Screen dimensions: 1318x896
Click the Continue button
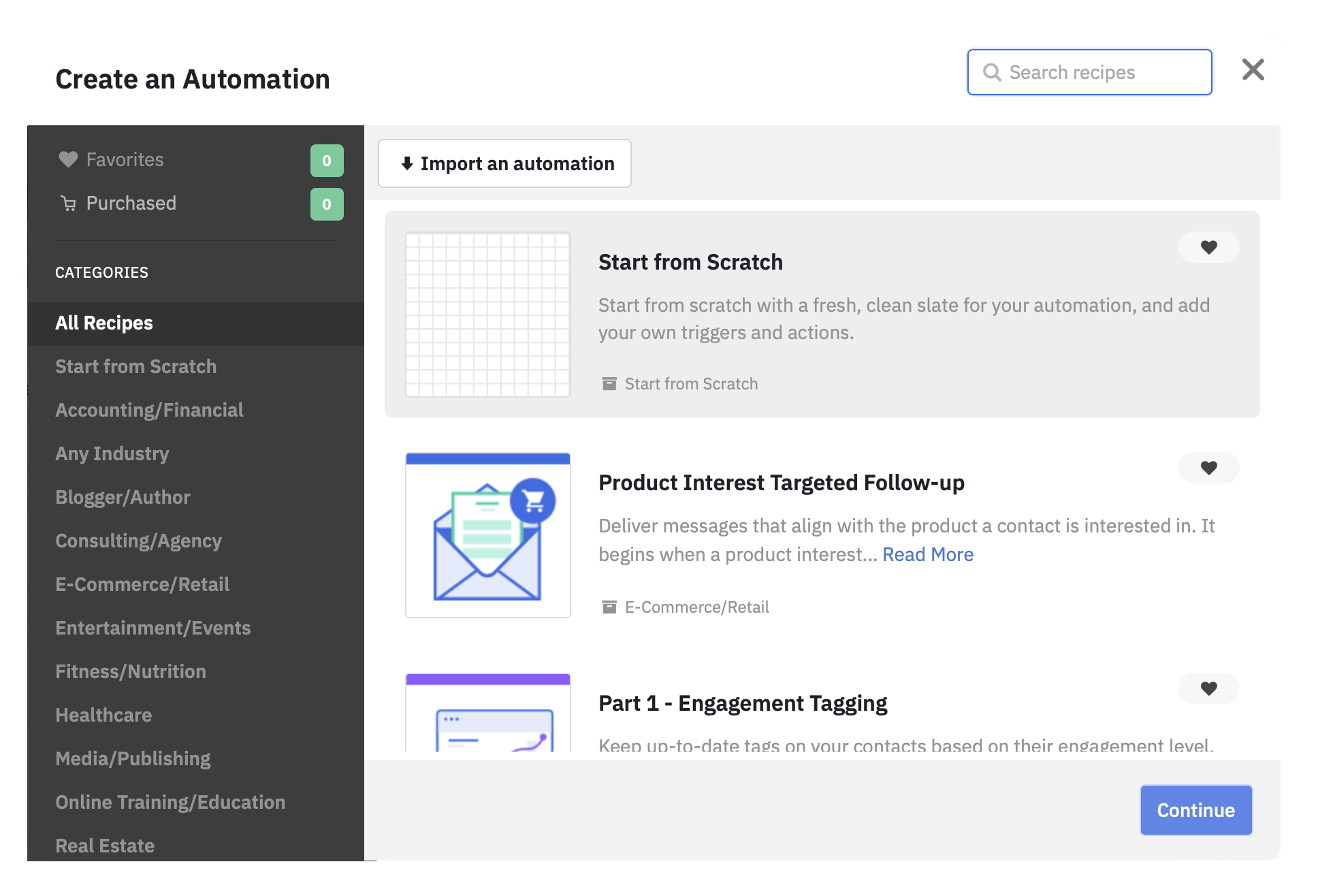tap(1196, 810)
